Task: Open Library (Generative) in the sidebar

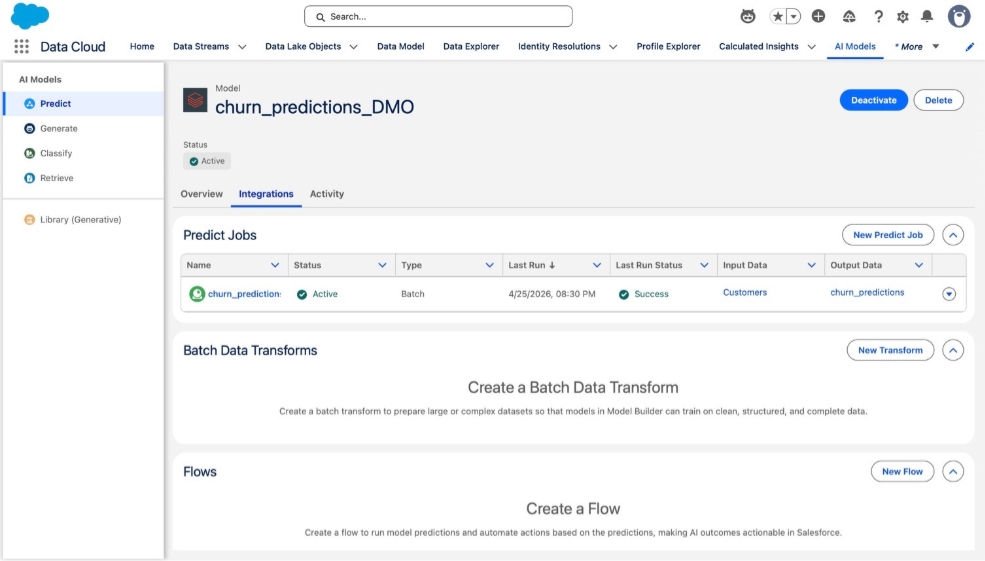Action: click(x=84, y=219)
